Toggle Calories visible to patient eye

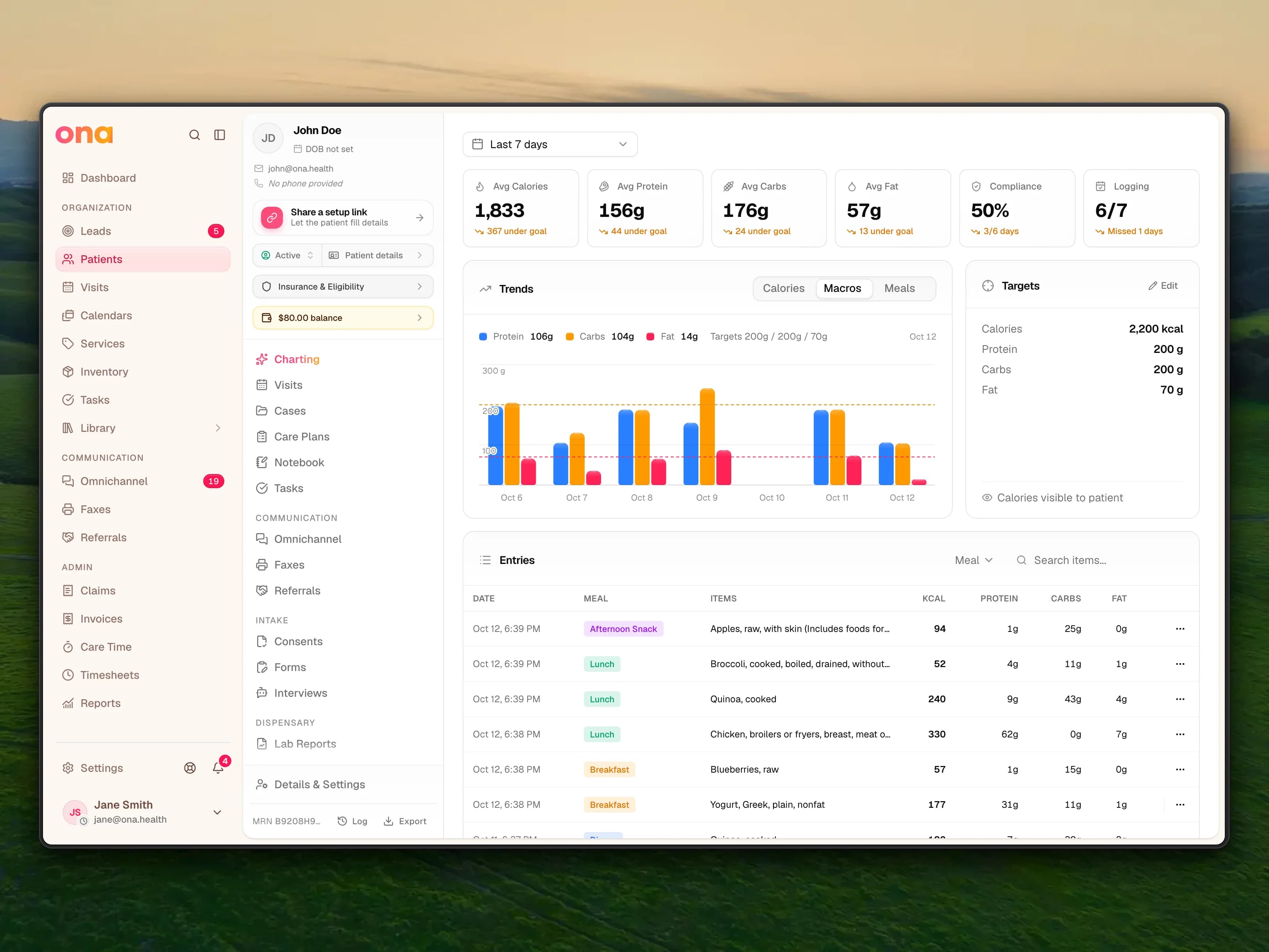tap(987, 498)
